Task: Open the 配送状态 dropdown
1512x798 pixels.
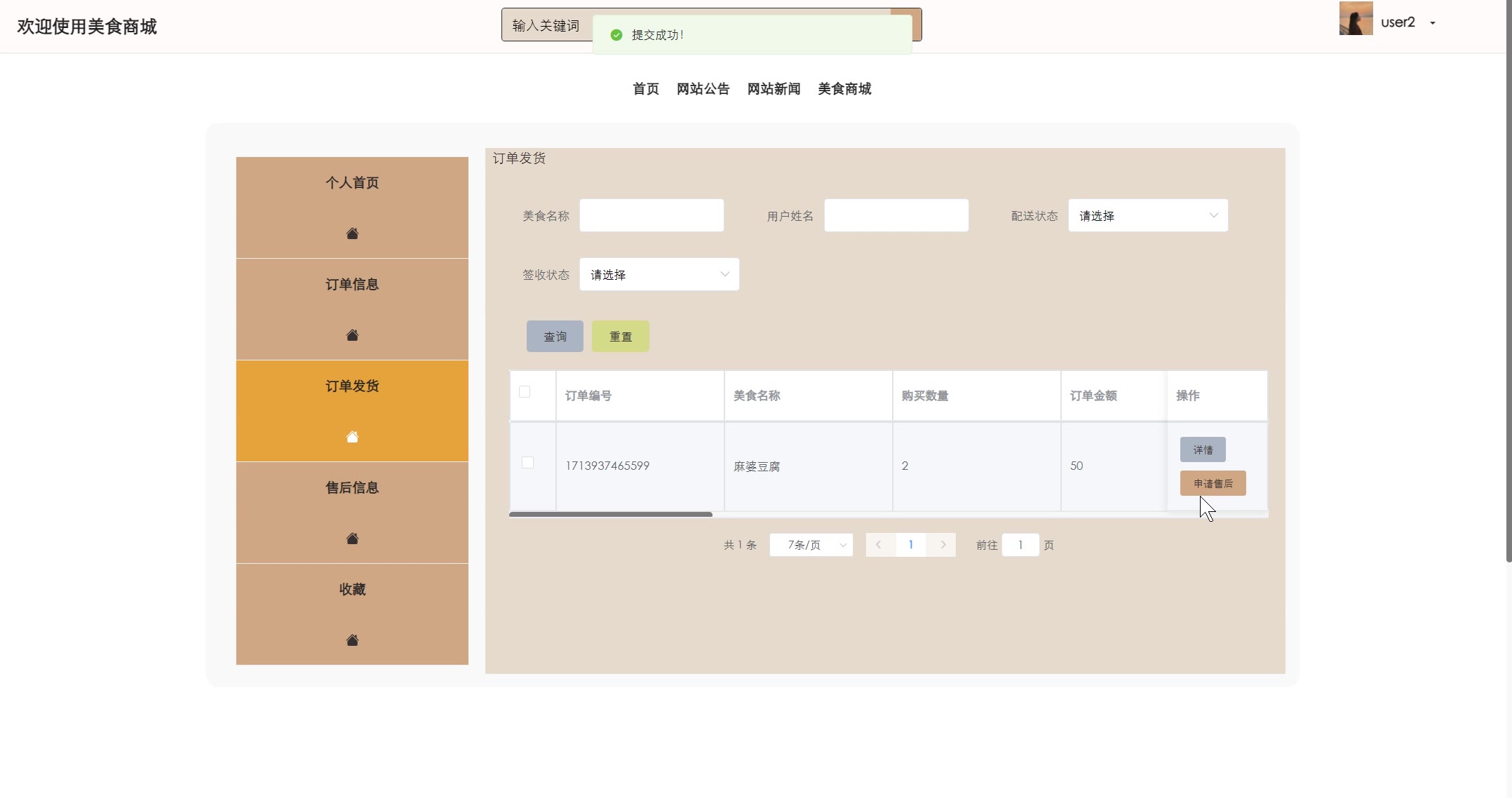Action: click(1147, 216)
